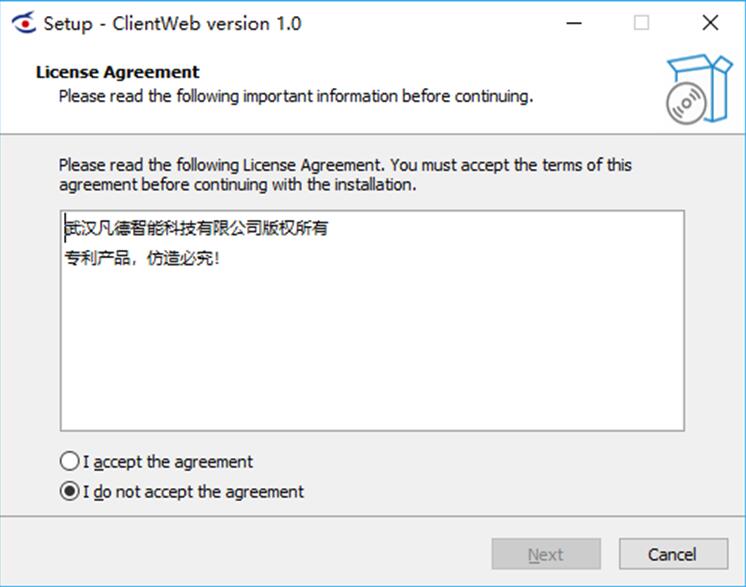This screenshot has height=587, width=746.
Task: Click the installer box-and-disc icon
Action: coord(699,89)
